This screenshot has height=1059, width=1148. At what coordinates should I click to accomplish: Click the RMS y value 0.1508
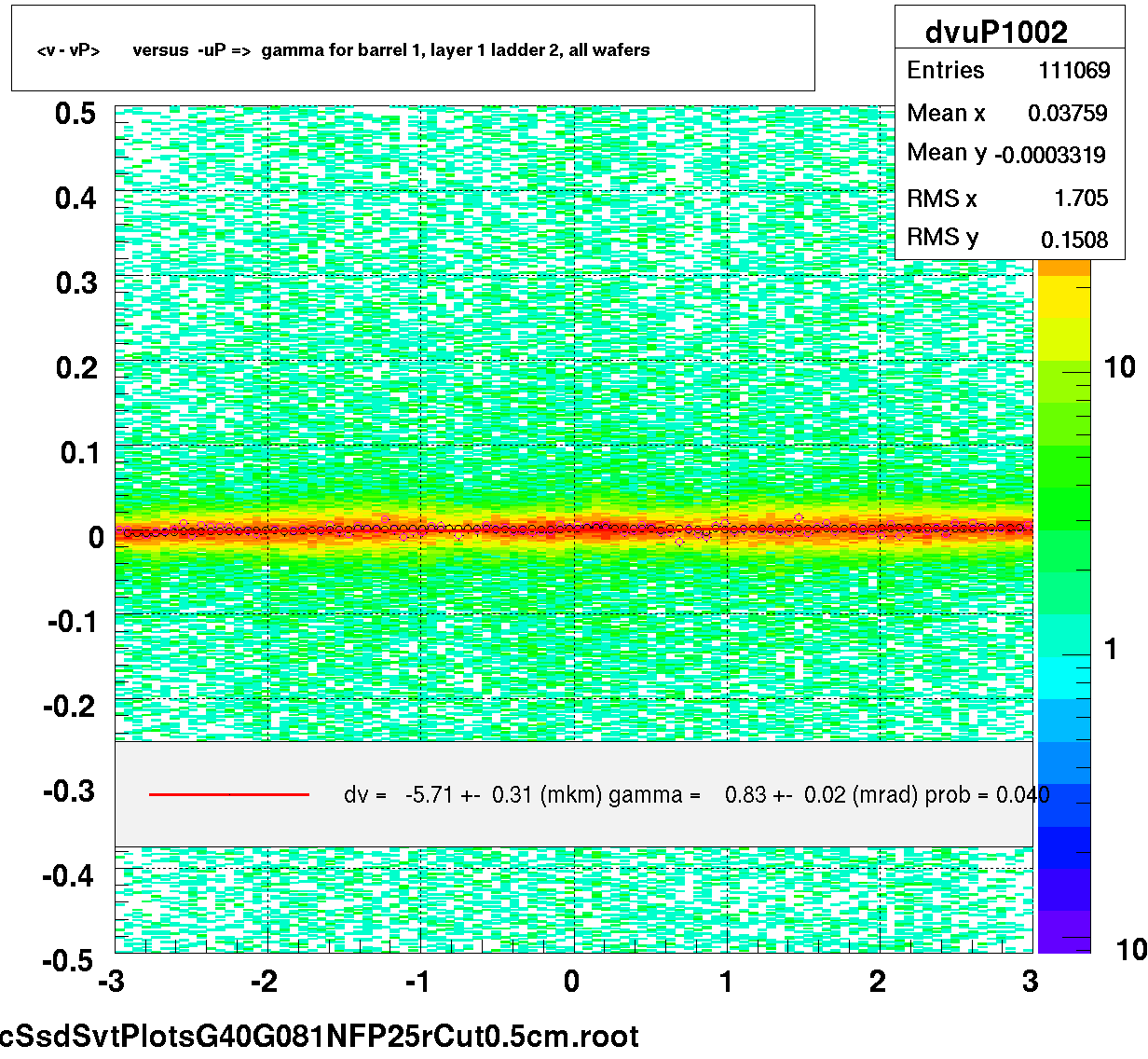pyautogui.click(x=1074, y=240)
